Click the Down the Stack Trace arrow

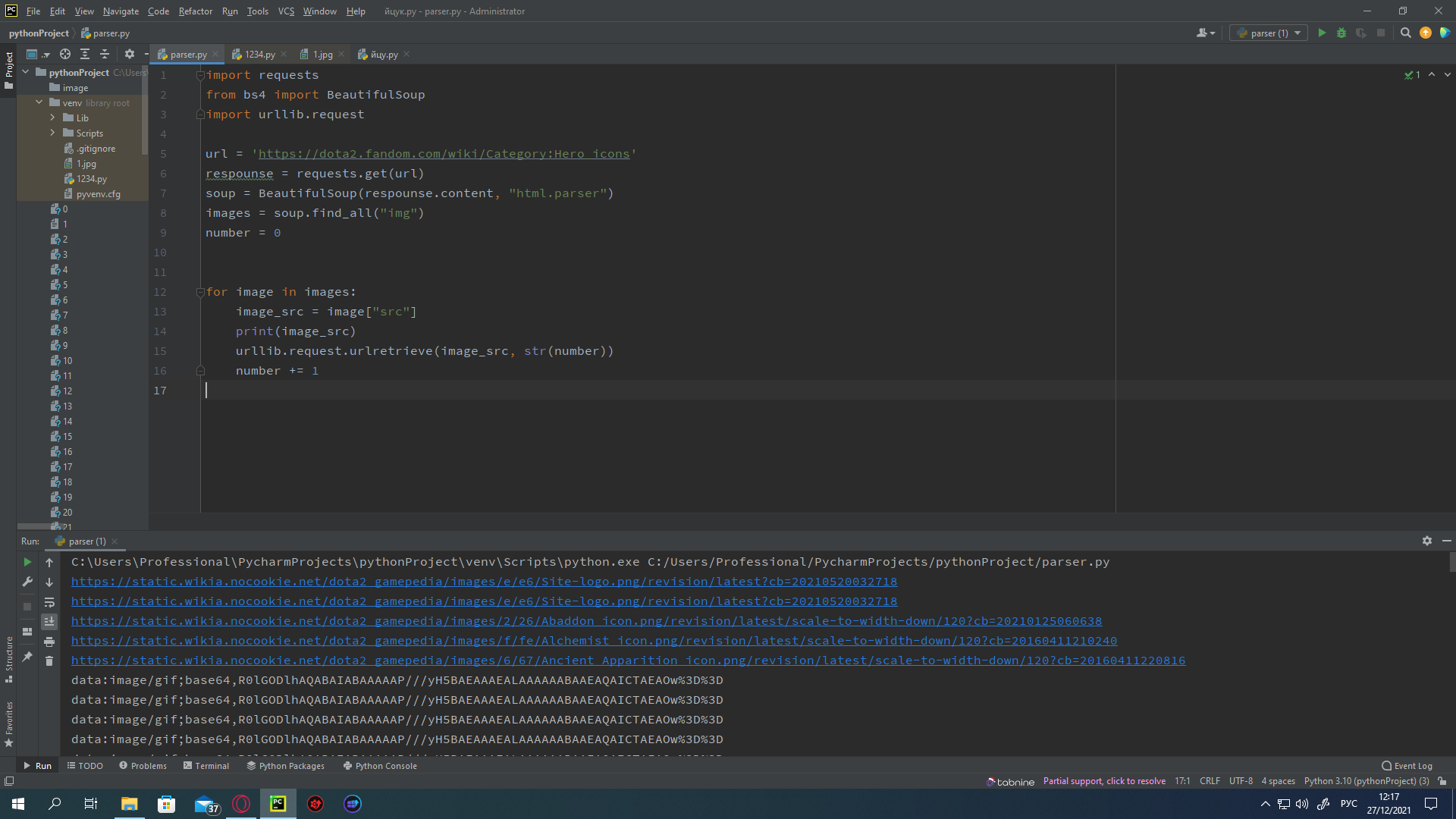49,582
